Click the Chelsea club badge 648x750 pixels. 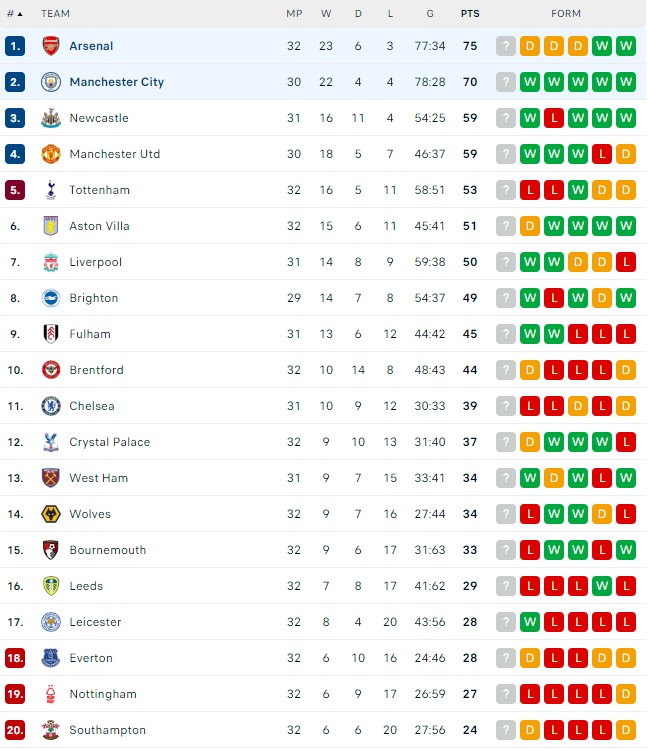(51, 406)
